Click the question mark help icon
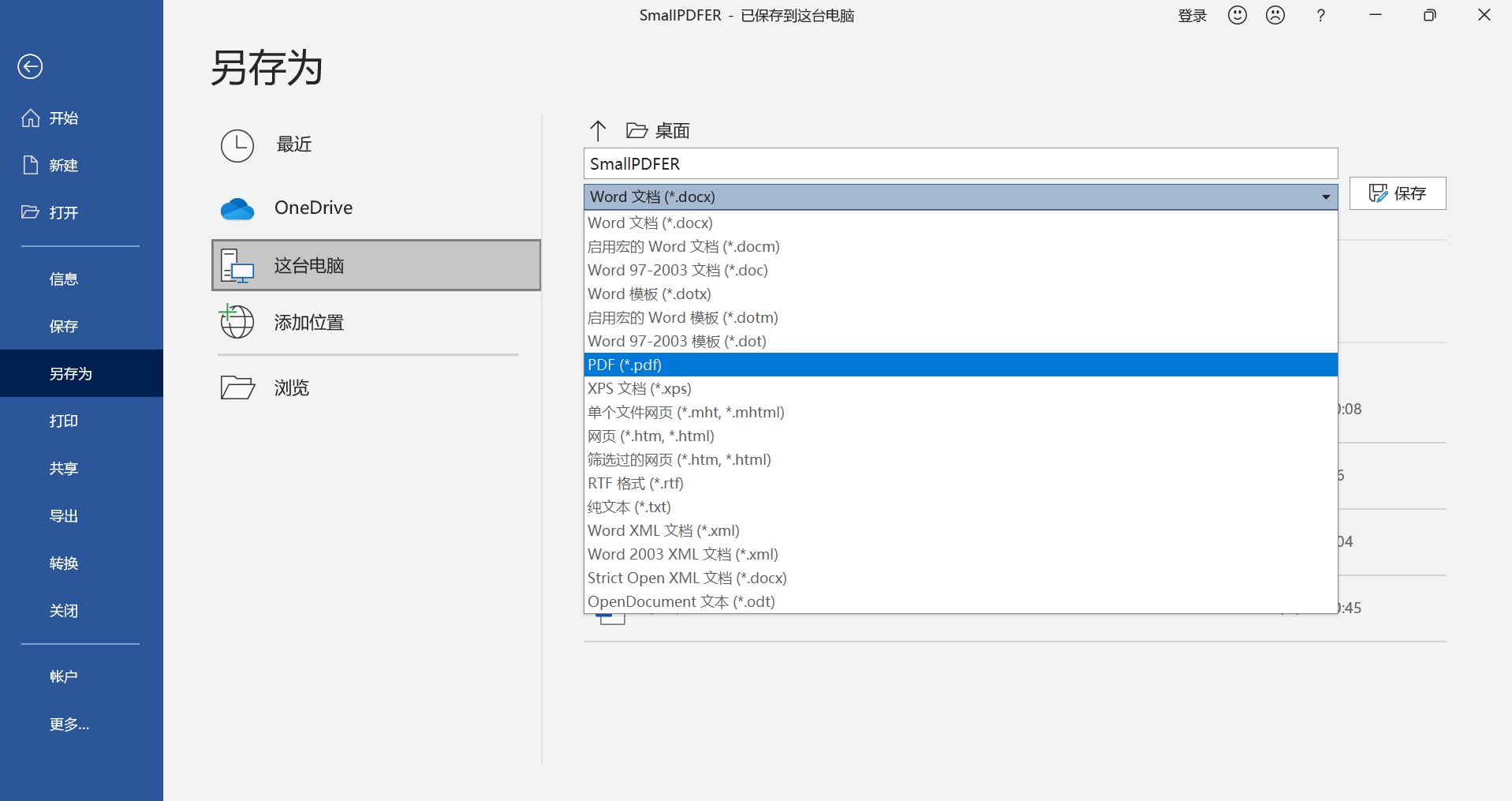The width and height of the screenshot is (1512, 801). coord(1320,15)
